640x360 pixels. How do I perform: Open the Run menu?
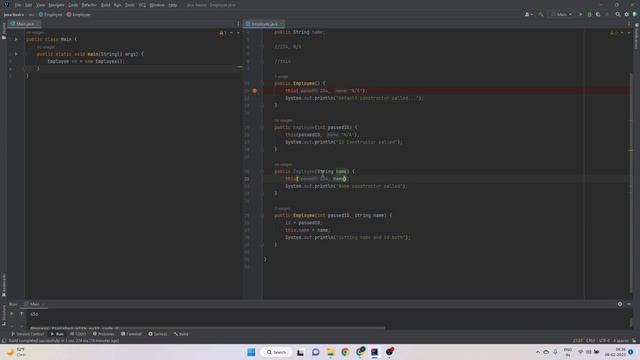(x=118, y=5)
